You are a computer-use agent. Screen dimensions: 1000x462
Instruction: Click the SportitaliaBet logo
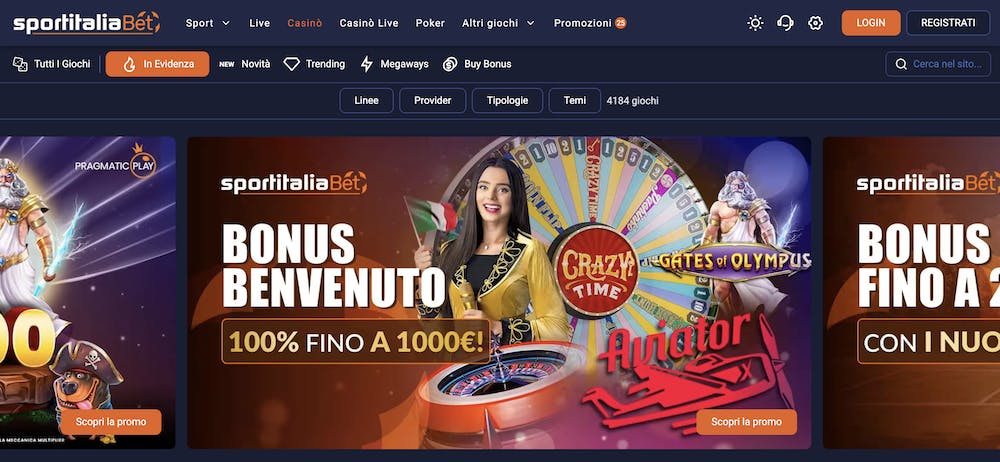[x=87, y=24]
